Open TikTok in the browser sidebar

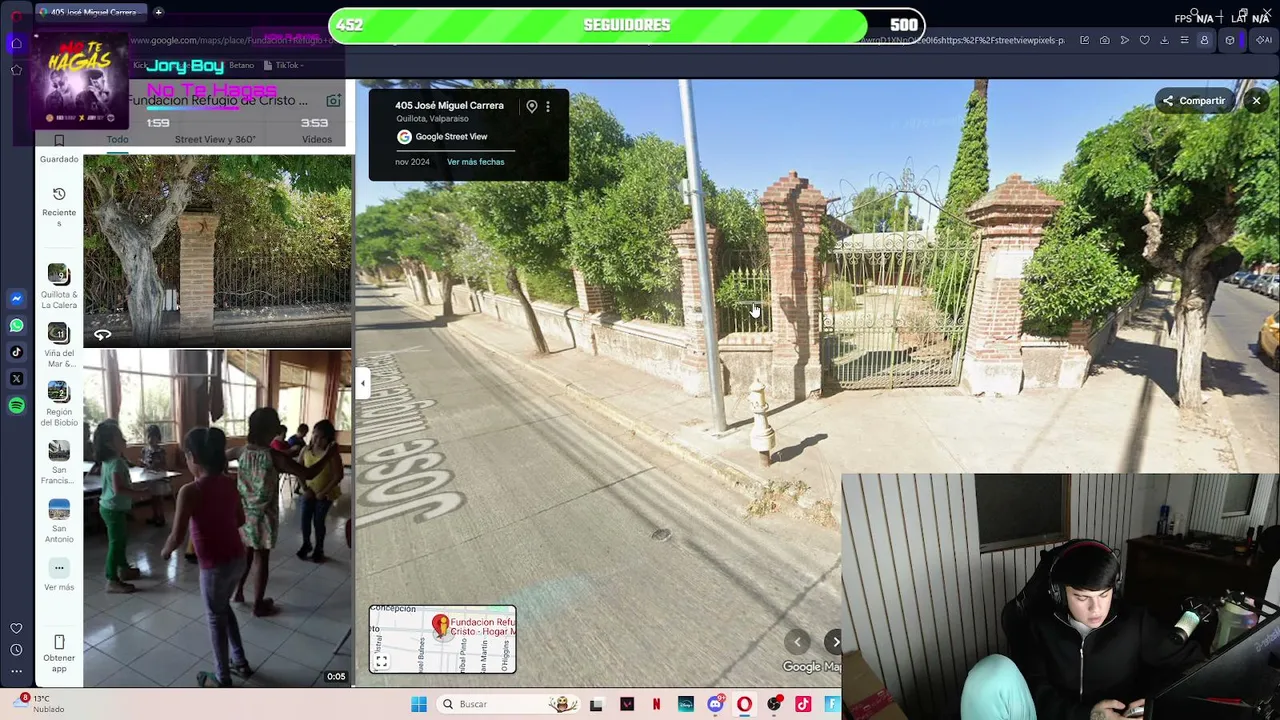16,352
